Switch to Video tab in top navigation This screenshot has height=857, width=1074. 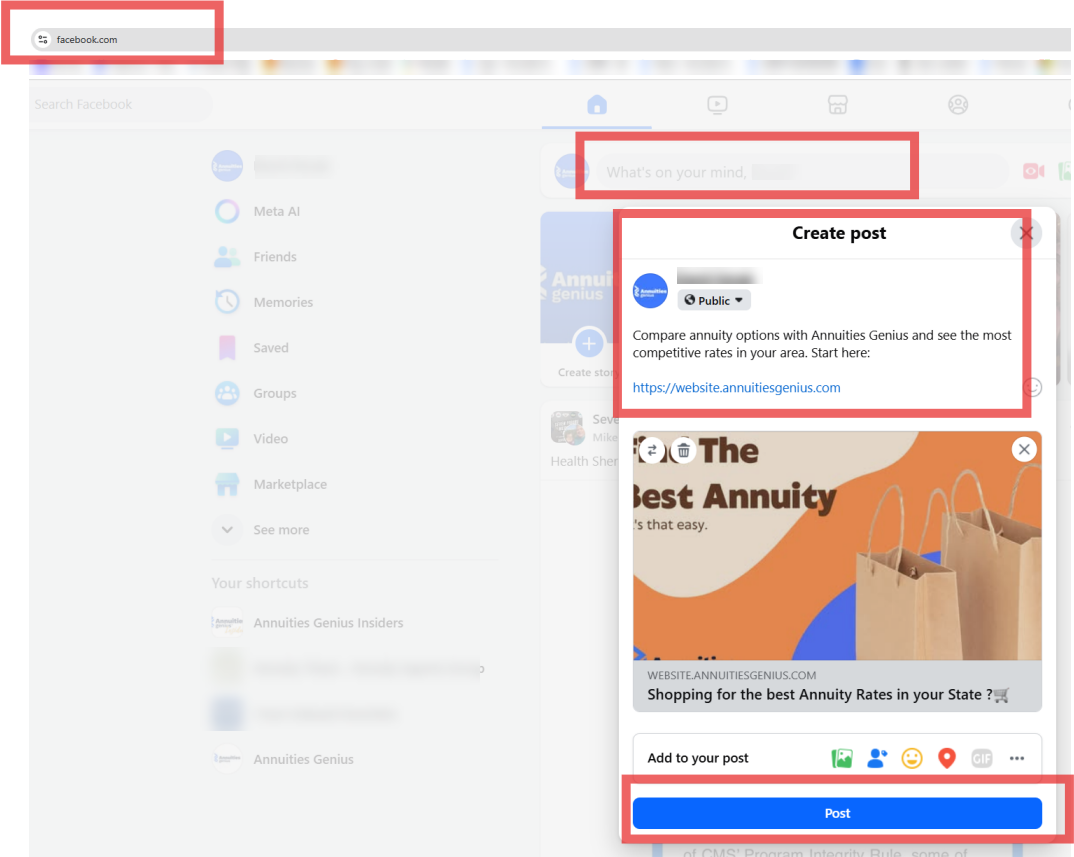click(717, 105)
